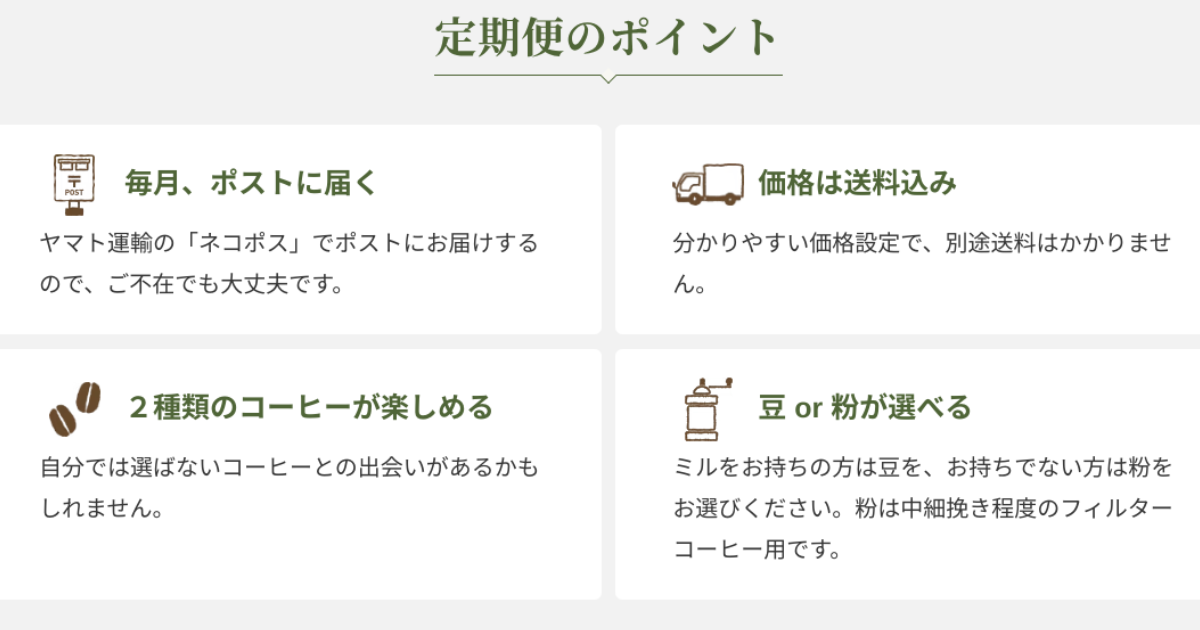Click the white card about shipping-included price

pos(908,229)
